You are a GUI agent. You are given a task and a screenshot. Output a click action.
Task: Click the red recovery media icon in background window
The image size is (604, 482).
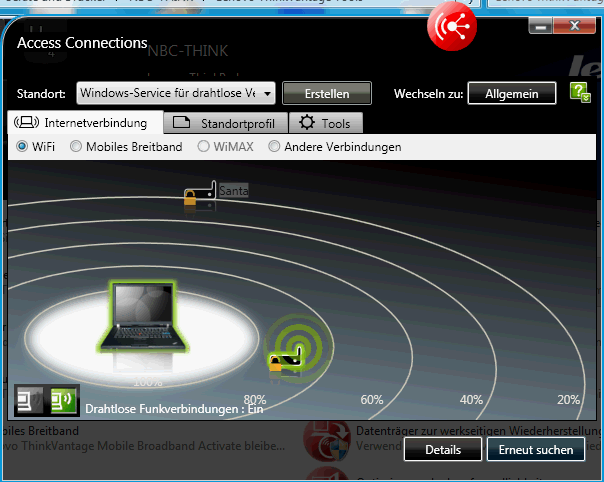point(327,441)
